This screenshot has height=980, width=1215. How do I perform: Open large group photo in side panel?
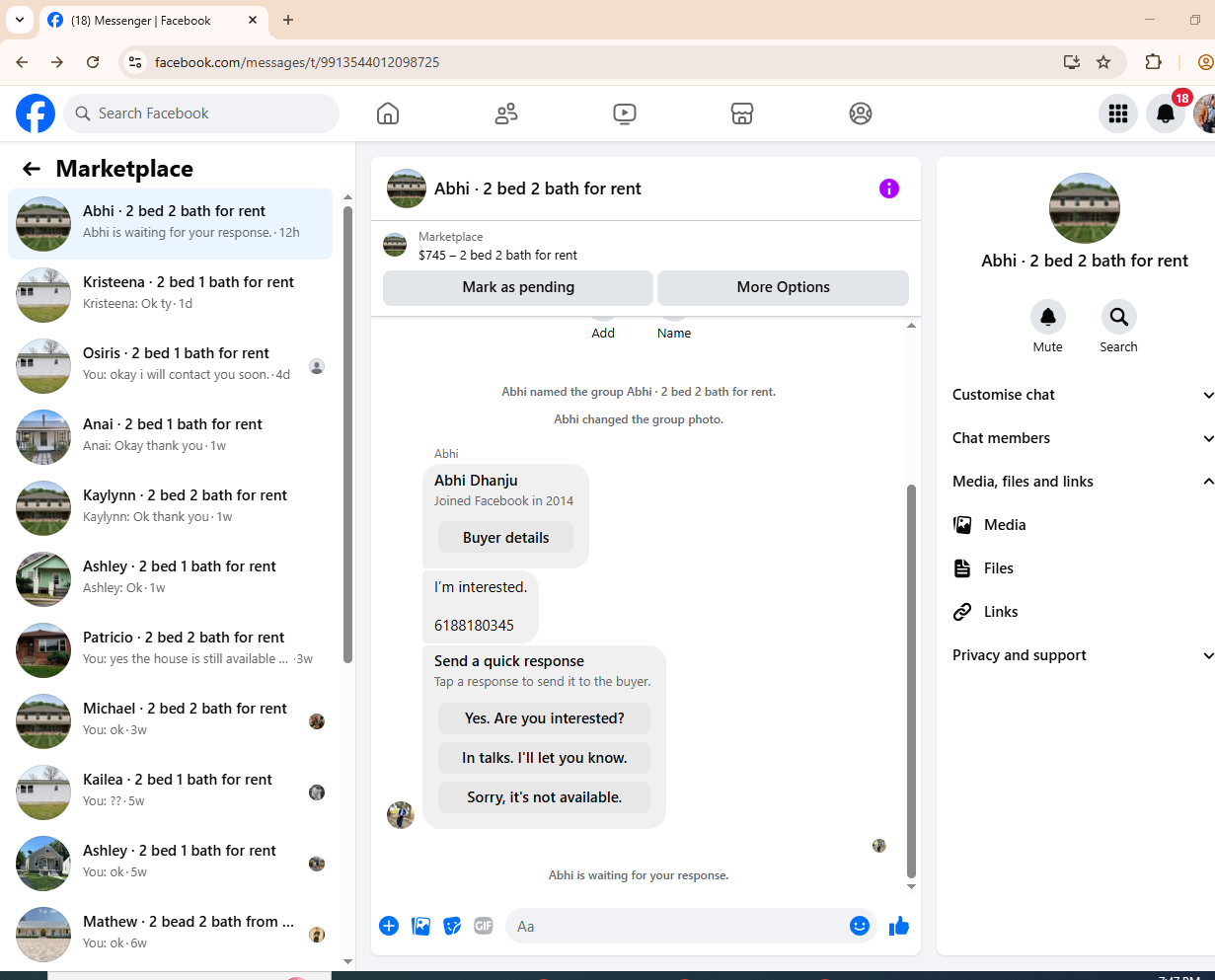point(1084,208)
